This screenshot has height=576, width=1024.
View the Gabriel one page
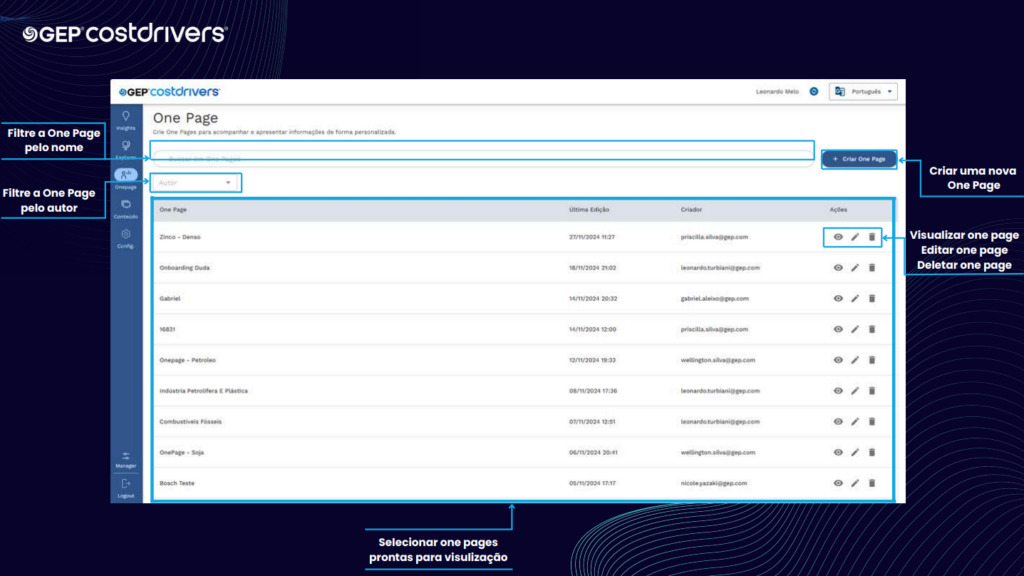pyautogui.click(x=838, y=298)
